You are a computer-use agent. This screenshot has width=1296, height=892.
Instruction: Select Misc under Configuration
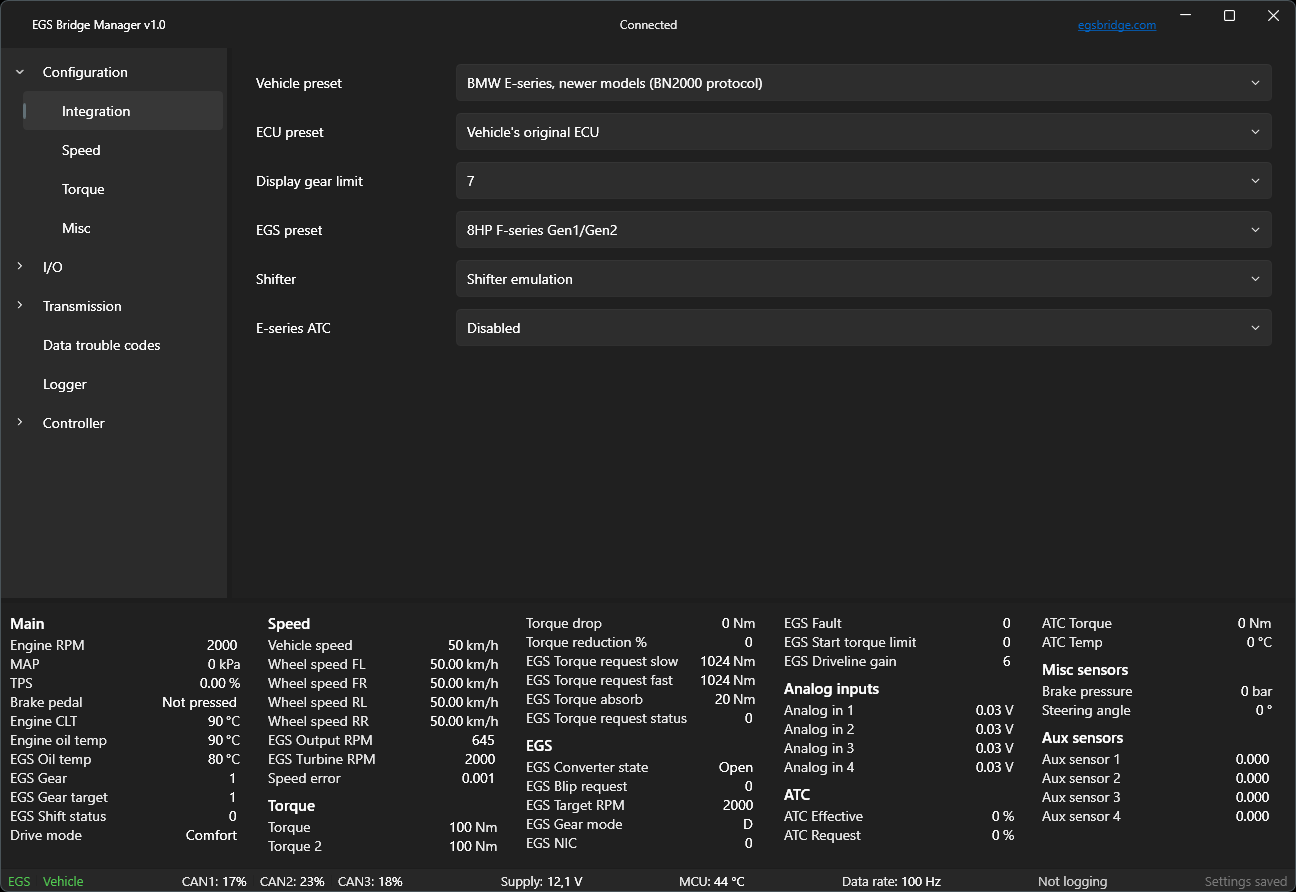coord(76,228)
